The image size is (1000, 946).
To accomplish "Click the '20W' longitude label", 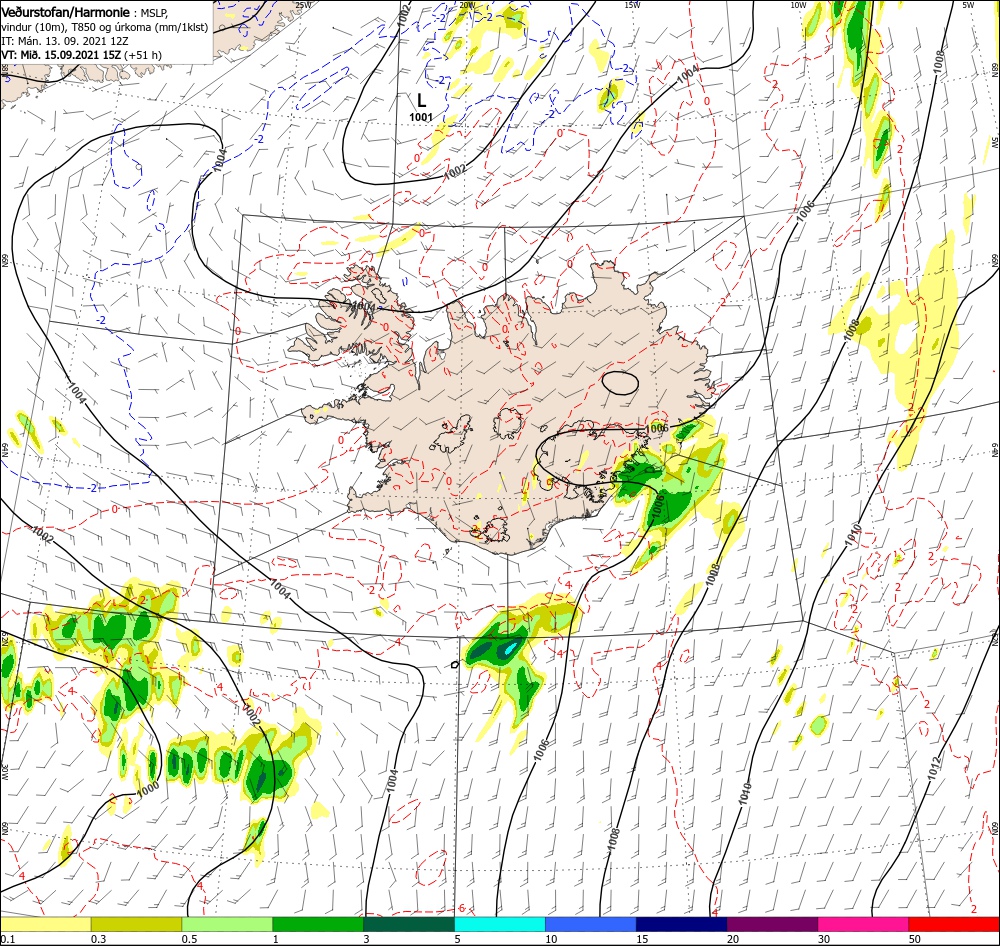I will [x=467, y=5].
